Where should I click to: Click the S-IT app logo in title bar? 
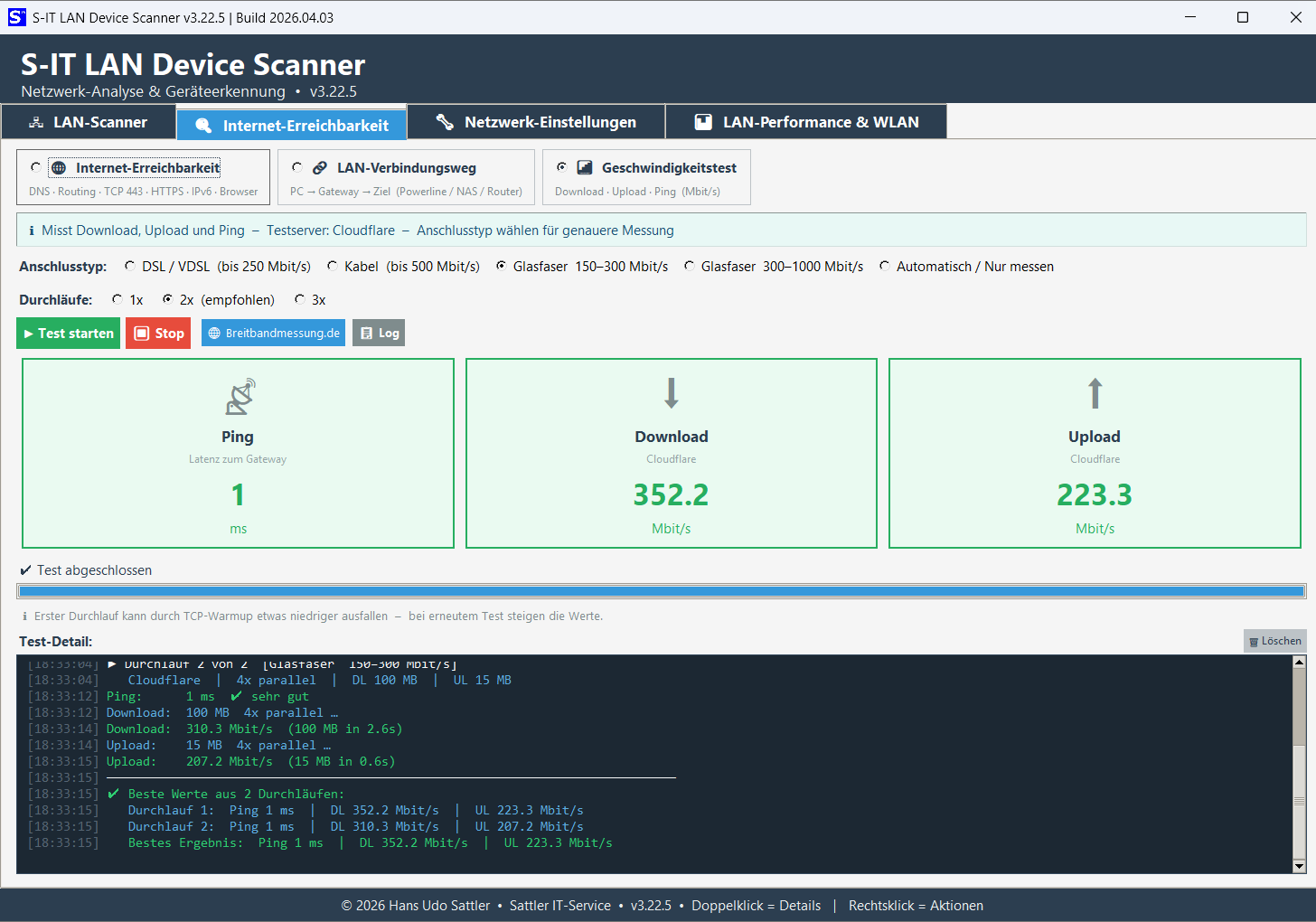pyautogui.click(x=16, y=17)
